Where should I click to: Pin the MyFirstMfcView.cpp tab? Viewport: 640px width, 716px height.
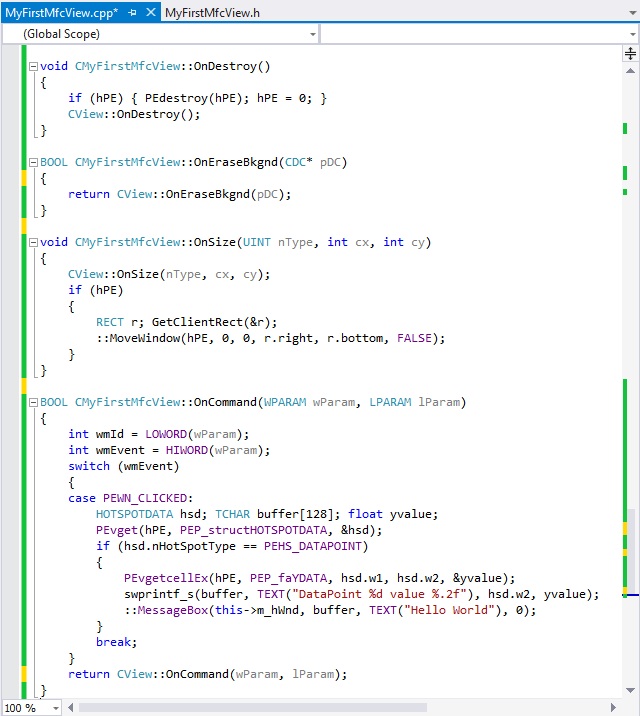pyautogui.click(x=132, y=13)
